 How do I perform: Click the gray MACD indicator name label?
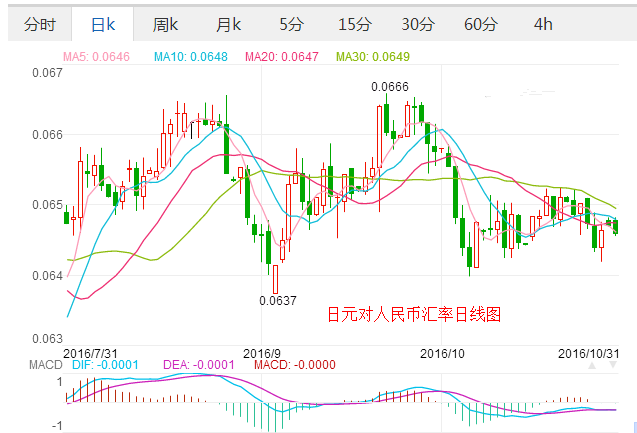click(46, 365)
